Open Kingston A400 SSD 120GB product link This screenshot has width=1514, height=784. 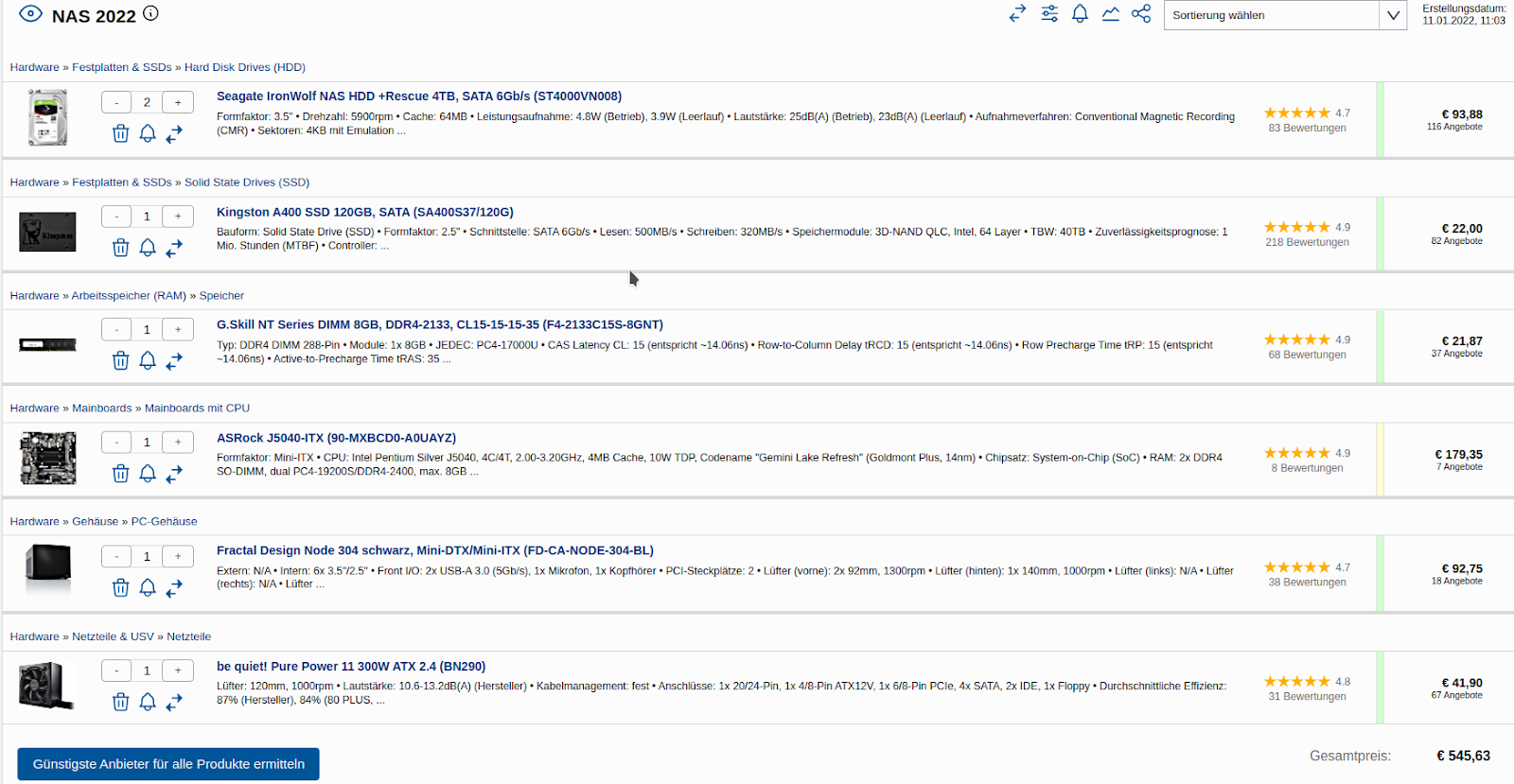pyautogui.click(x=365, y=212)
